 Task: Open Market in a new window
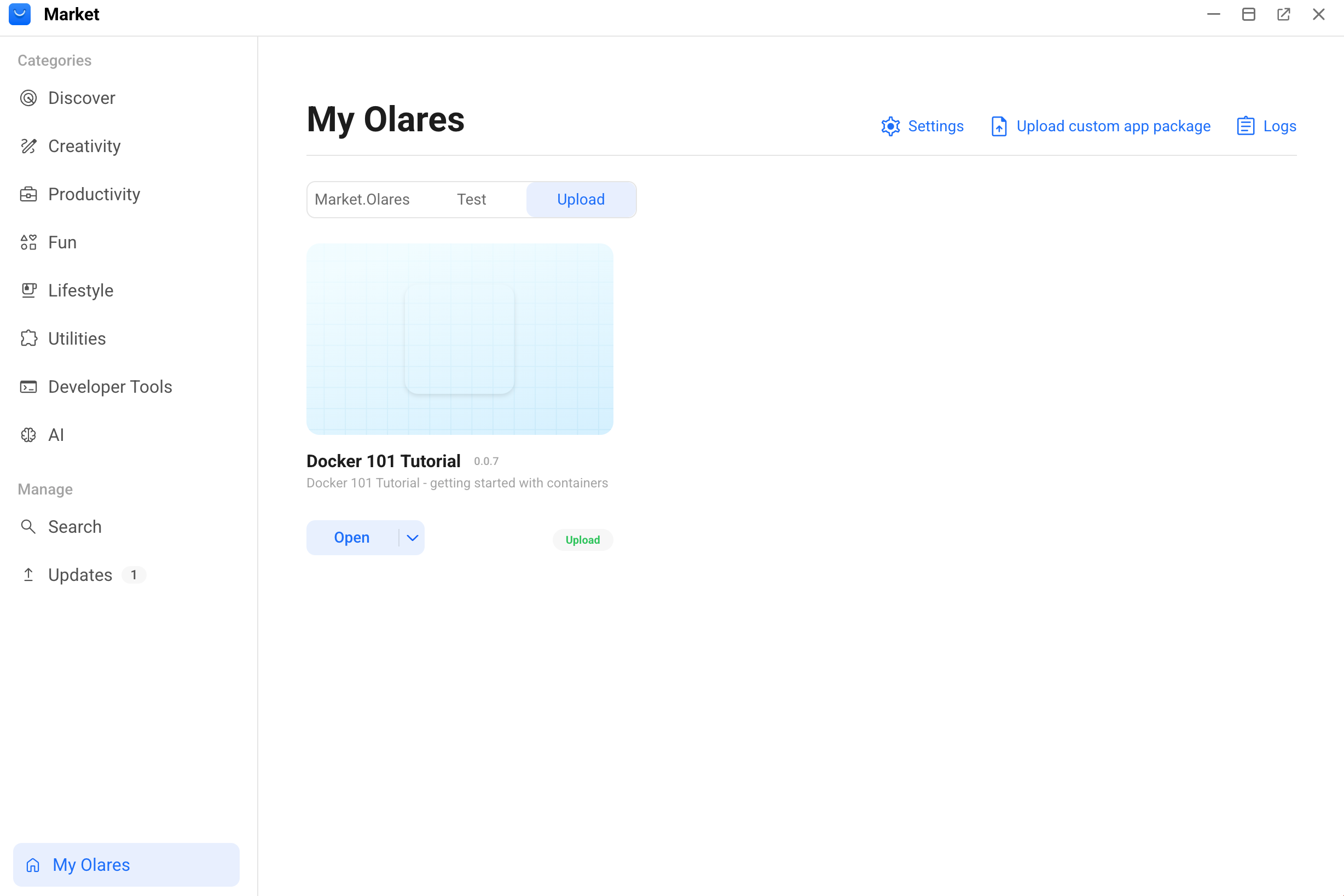1283,14
